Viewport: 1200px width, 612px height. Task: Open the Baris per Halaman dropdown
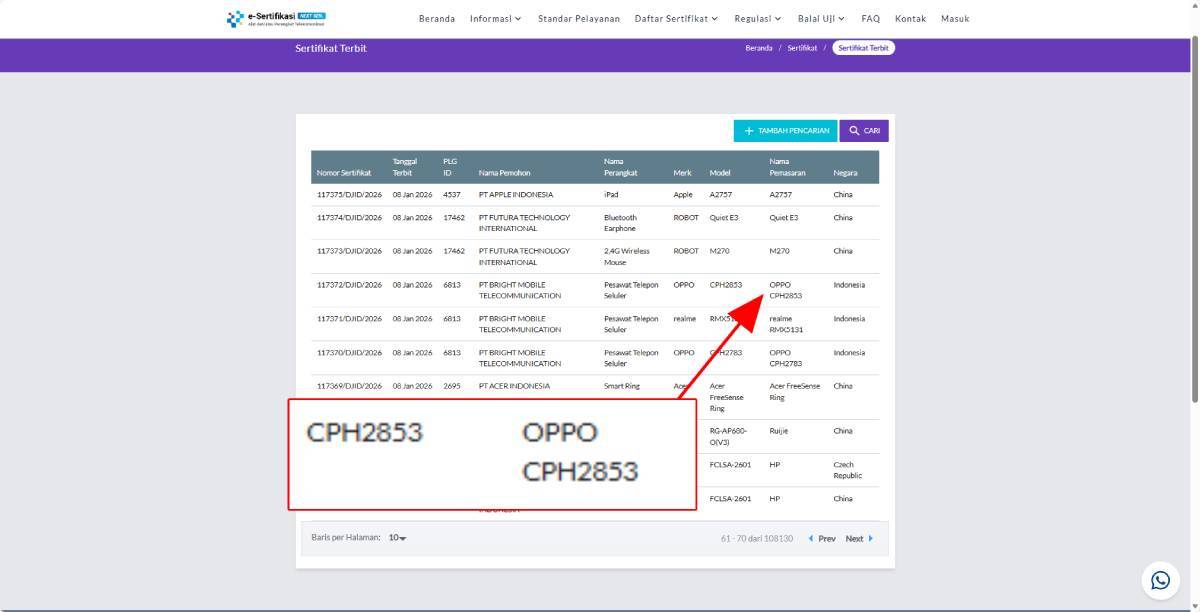[397, 538]
